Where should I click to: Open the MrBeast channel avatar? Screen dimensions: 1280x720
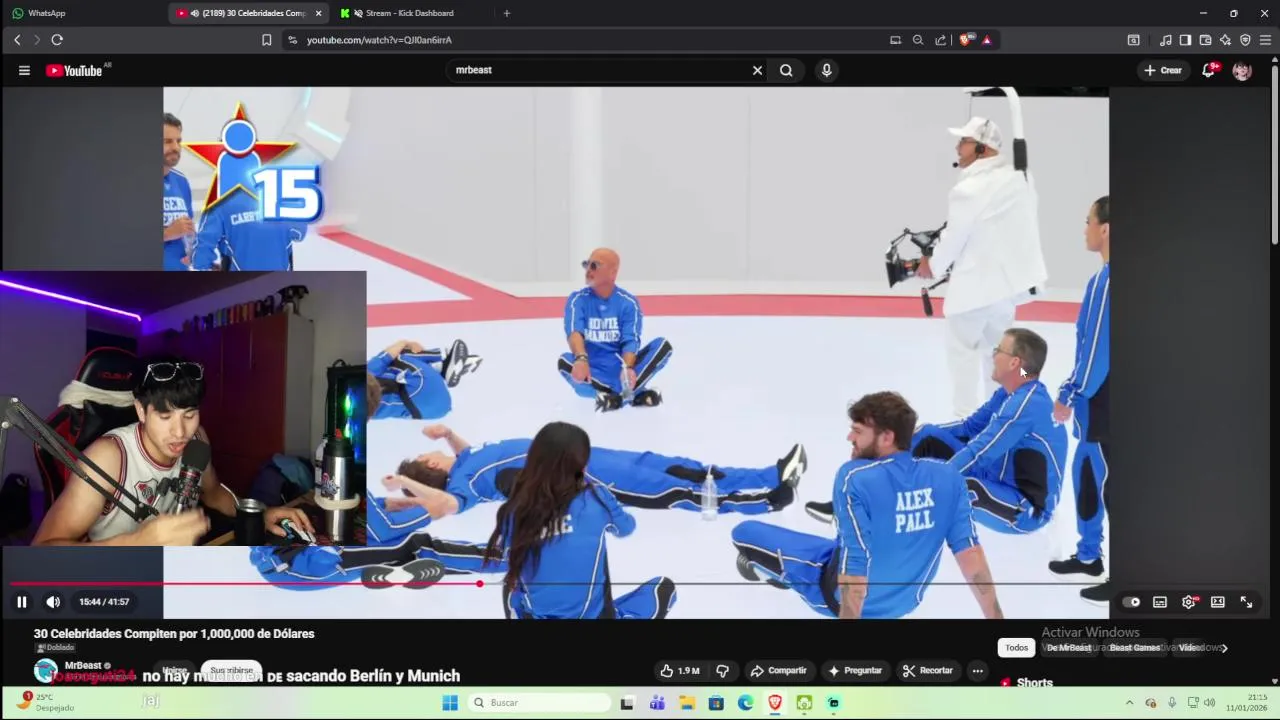[45, 671]
